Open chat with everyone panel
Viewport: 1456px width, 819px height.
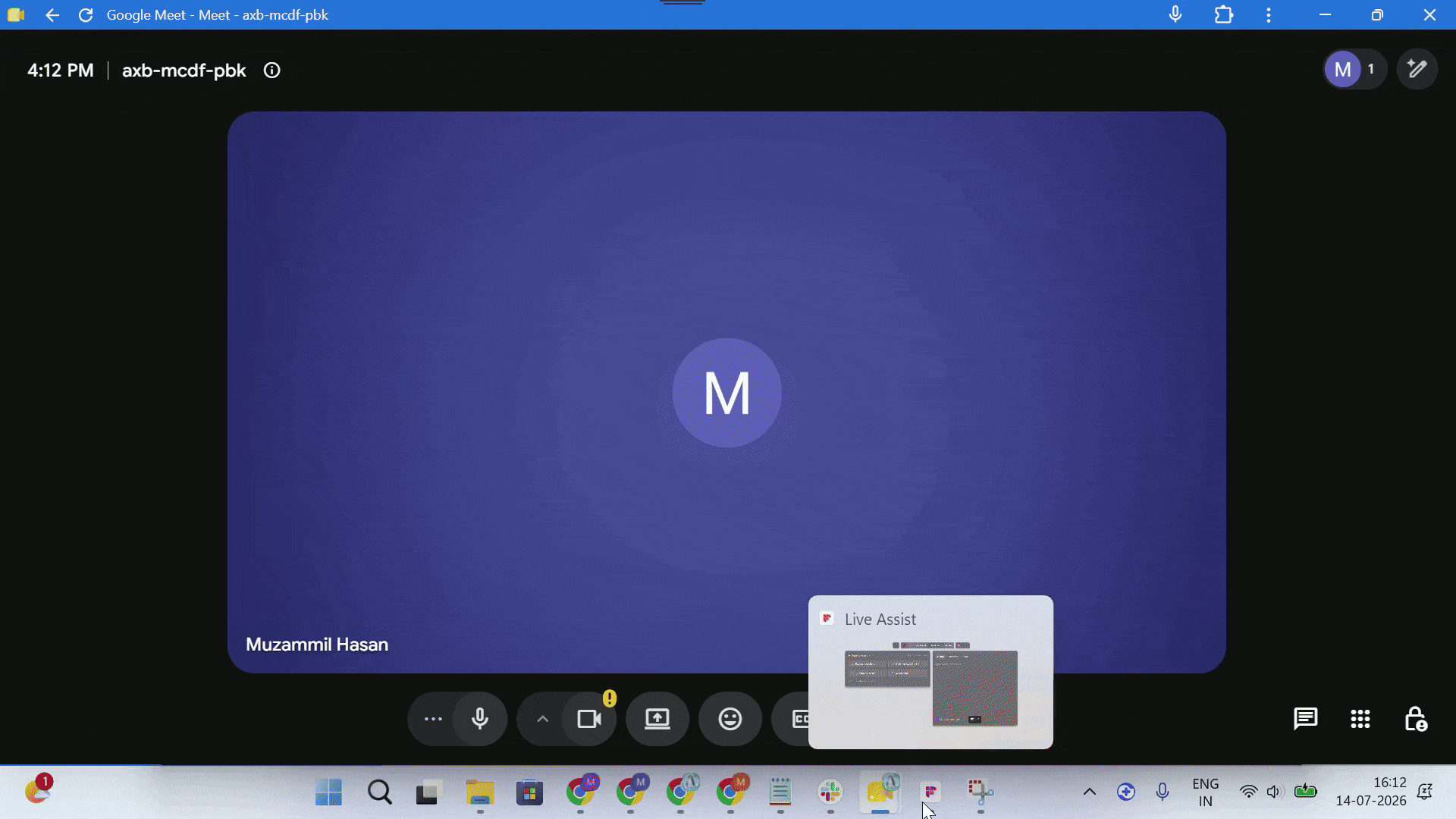point(1305,718)
